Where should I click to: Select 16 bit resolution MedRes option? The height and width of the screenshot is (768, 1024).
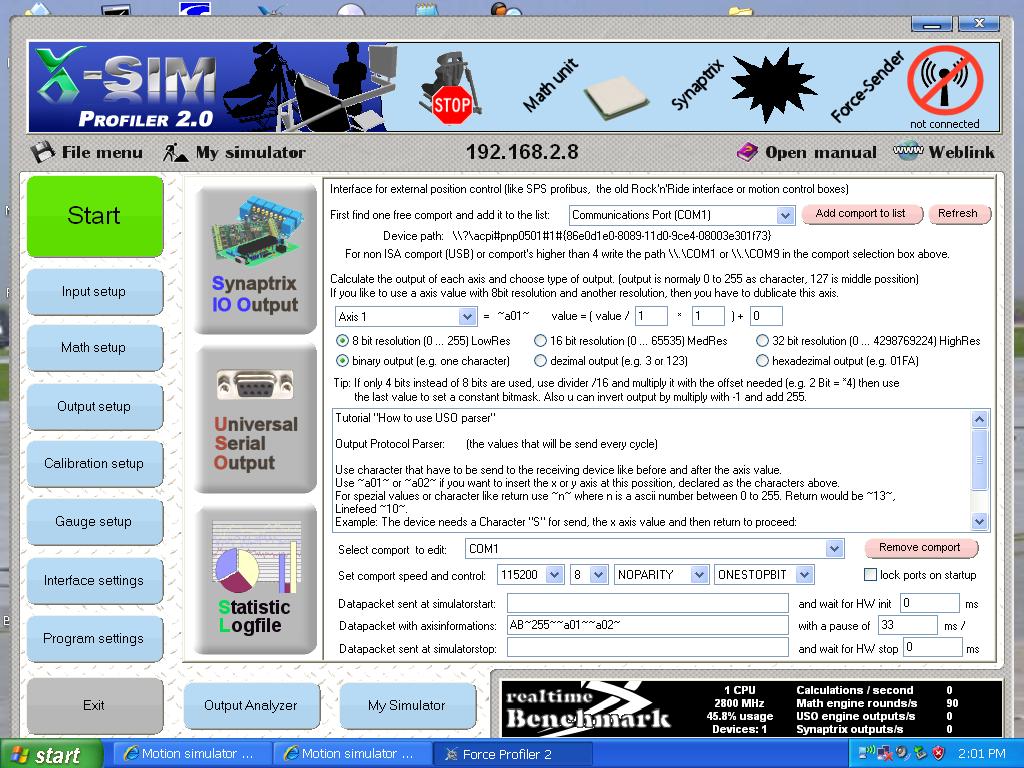540,340
